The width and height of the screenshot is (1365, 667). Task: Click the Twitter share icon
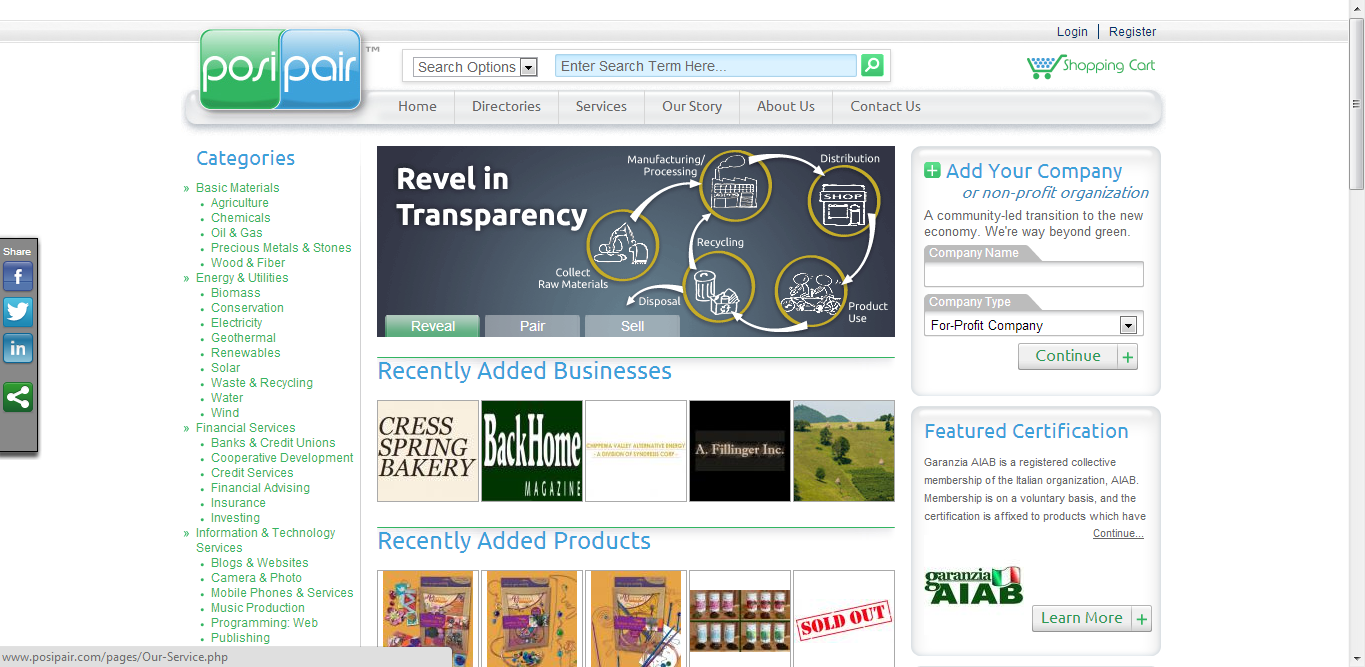pyautogui.click(x=18, y=312)
